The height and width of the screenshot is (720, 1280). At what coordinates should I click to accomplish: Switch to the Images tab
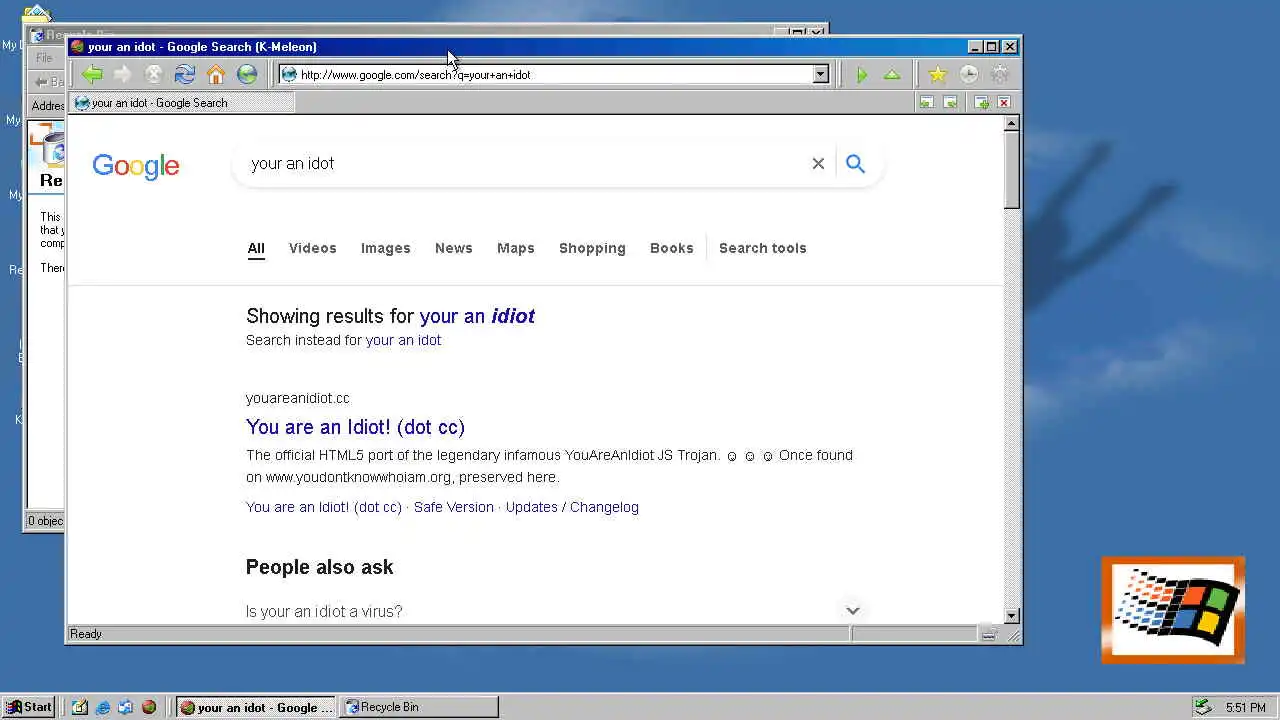[386, 248]
